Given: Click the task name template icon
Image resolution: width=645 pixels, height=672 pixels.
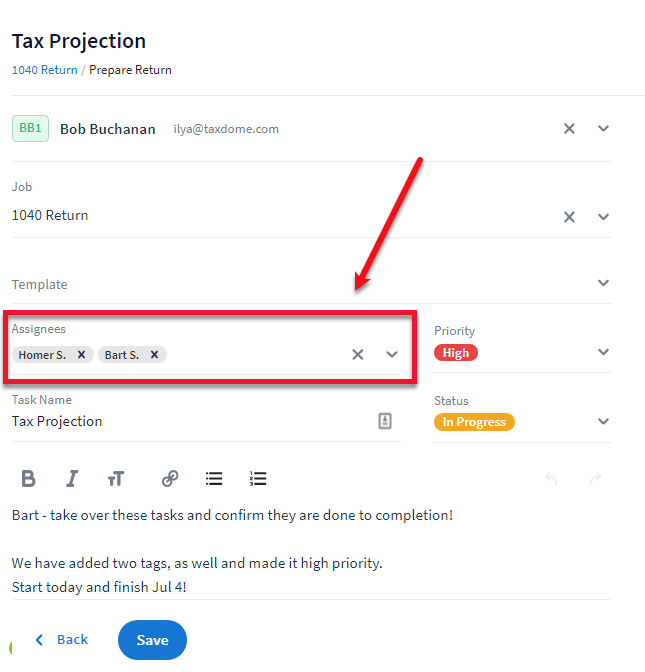Looking at the screenshot, I should pos(385,421).
